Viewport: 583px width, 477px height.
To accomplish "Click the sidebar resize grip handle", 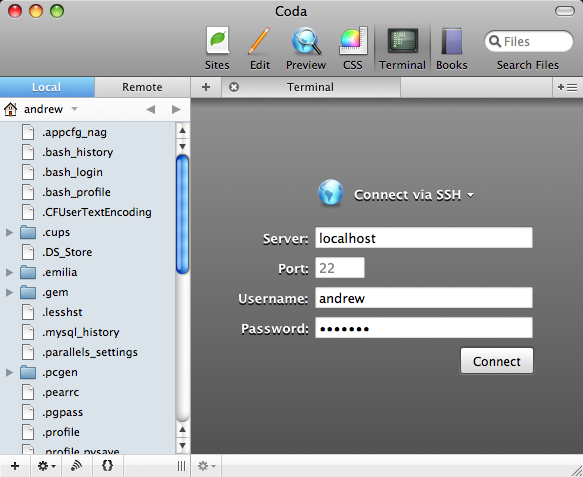I will (x=181, y=466).
